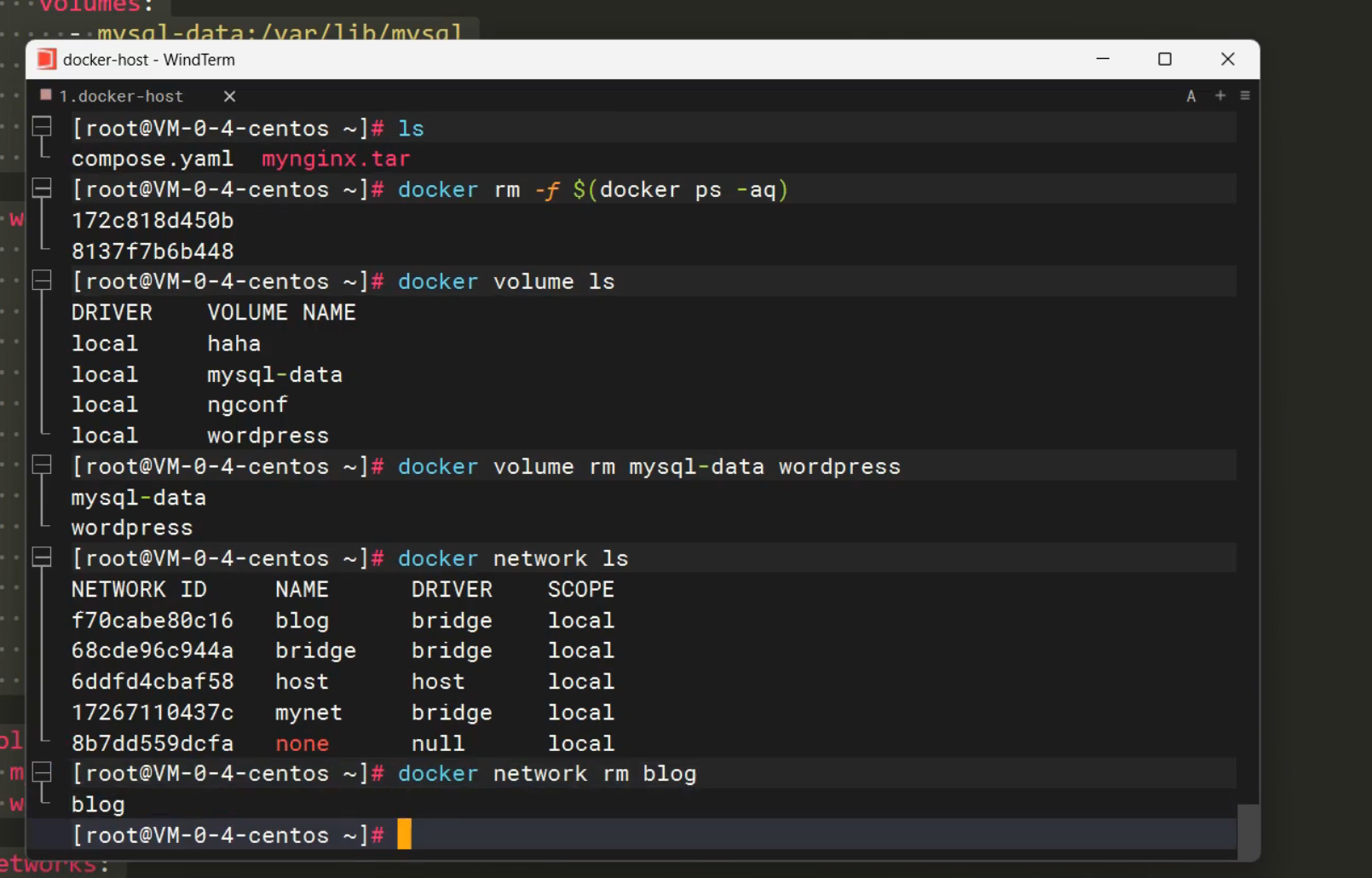Open the hamburger menu in the tab bar

pyautogui.click(x=1245, y=95)
